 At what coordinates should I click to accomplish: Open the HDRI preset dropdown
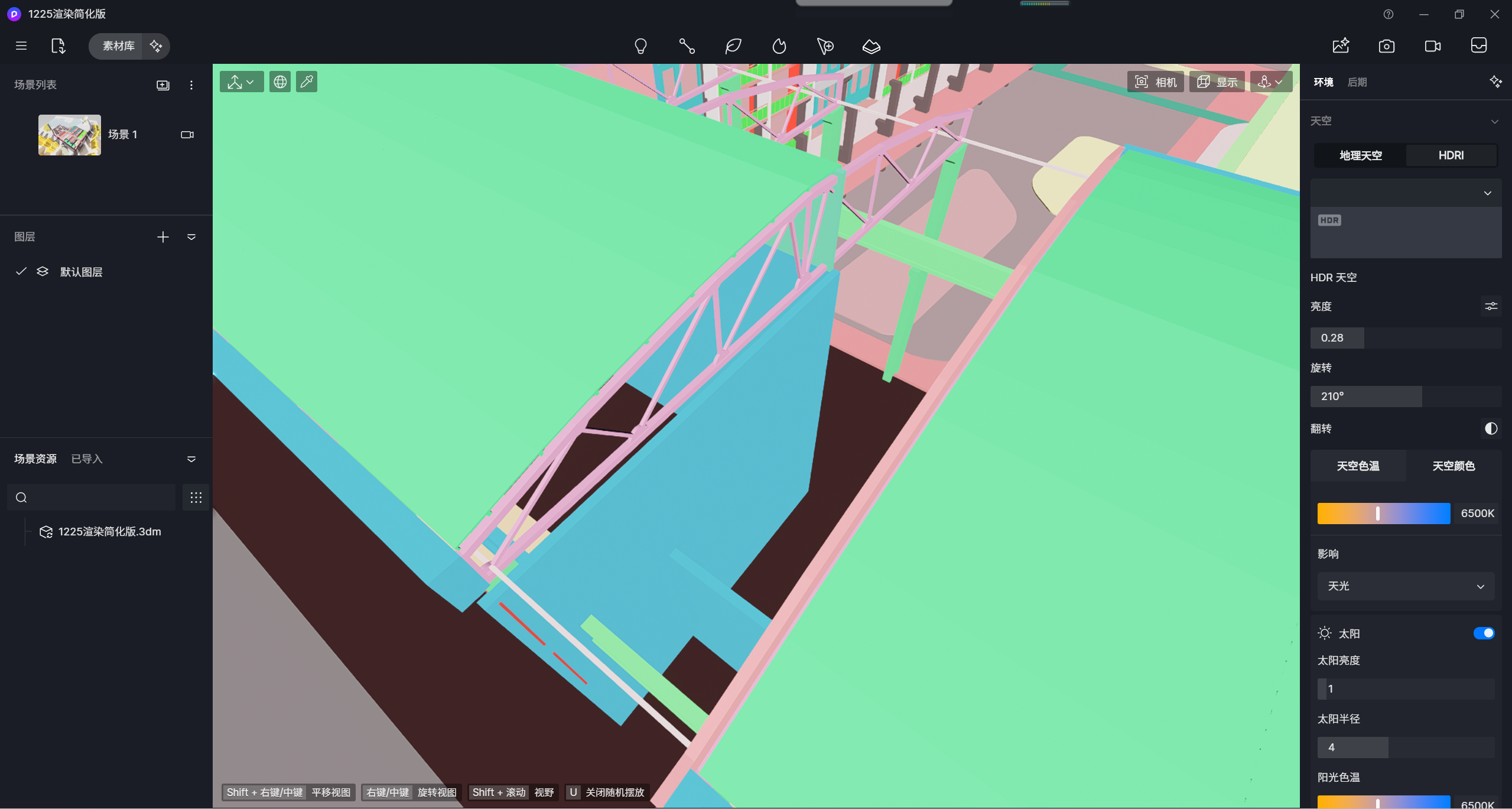point(1406,193)
